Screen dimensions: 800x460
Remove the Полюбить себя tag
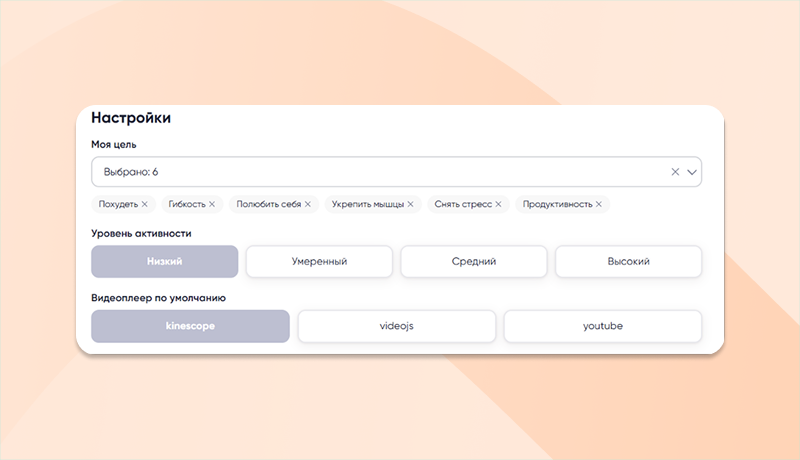pos(308,204)
